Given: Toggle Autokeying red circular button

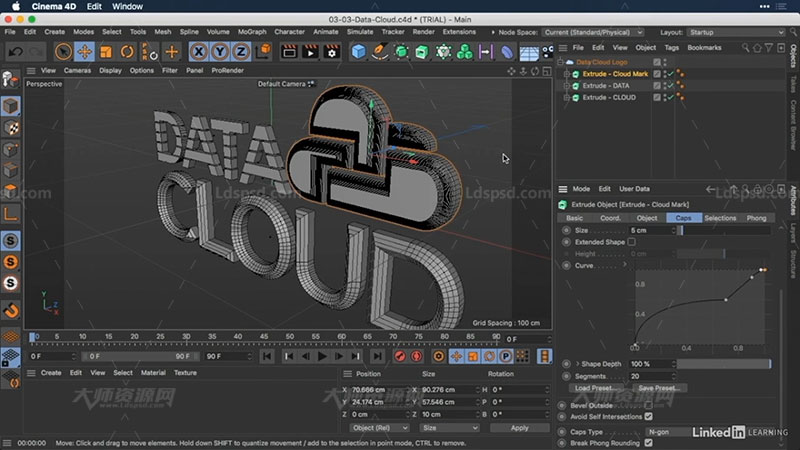Looking at the screenshot, I should (417, 356).
